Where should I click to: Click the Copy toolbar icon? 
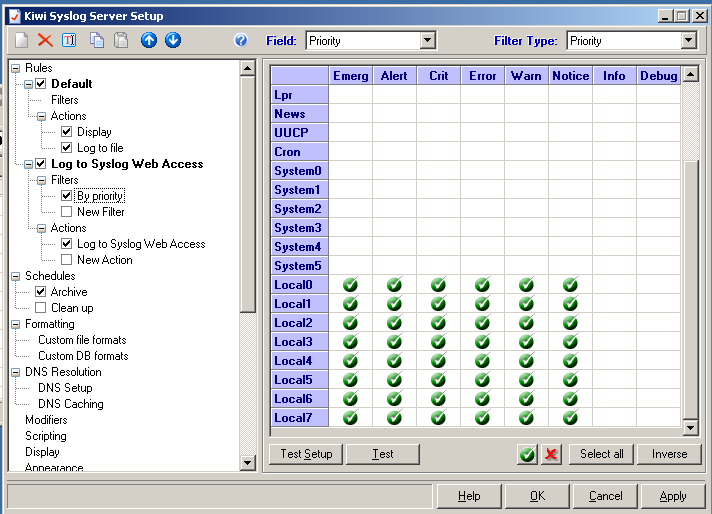97,40
